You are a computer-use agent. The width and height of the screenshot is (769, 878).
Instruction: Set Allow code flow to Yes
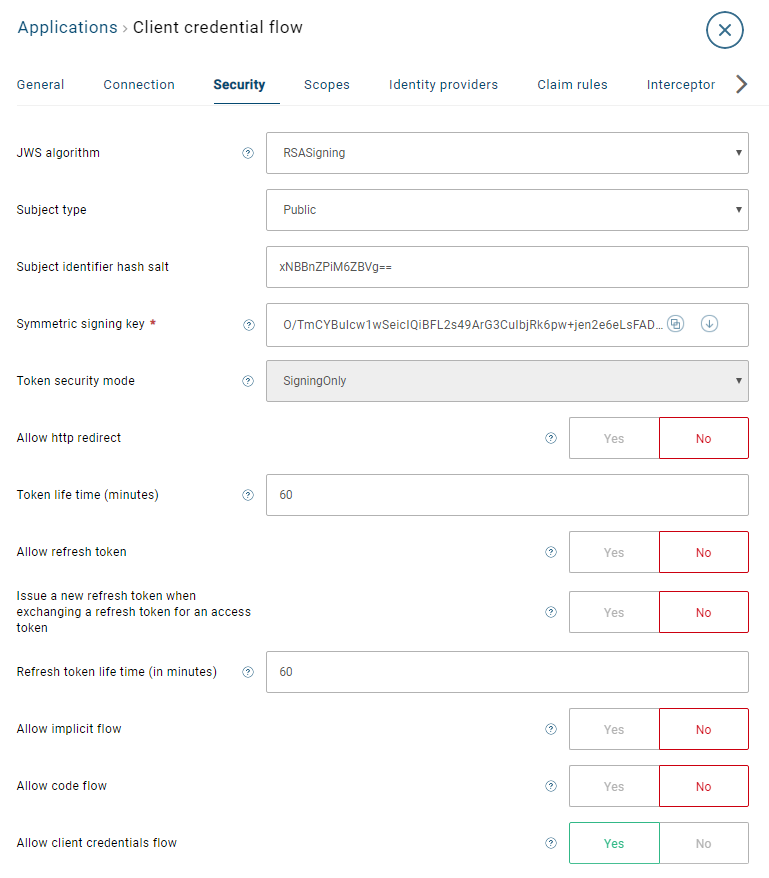point(614,787)
